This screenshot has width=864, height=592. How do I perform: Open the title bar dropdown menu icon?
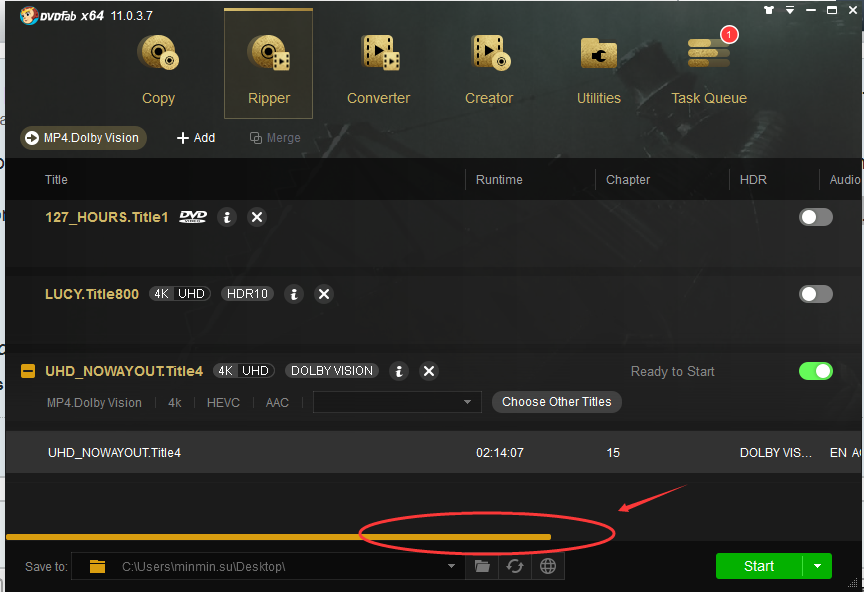(x=790, y=10)
